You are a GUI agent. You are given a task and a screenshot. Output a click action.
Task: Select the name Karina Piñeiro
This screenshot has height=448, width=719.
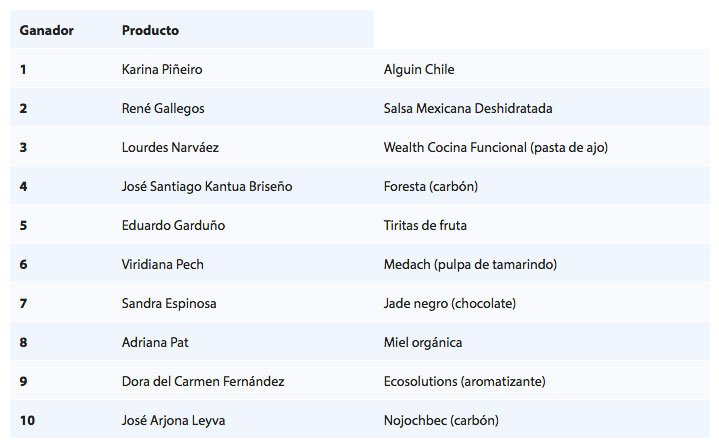pos(168,69)
